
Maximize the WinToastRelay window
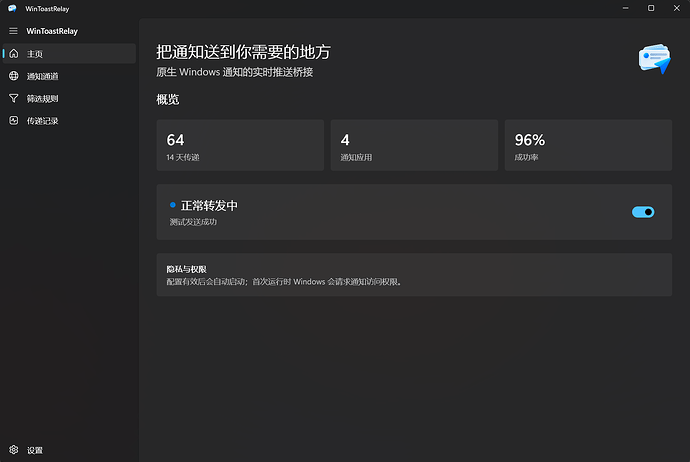[651, 8]
